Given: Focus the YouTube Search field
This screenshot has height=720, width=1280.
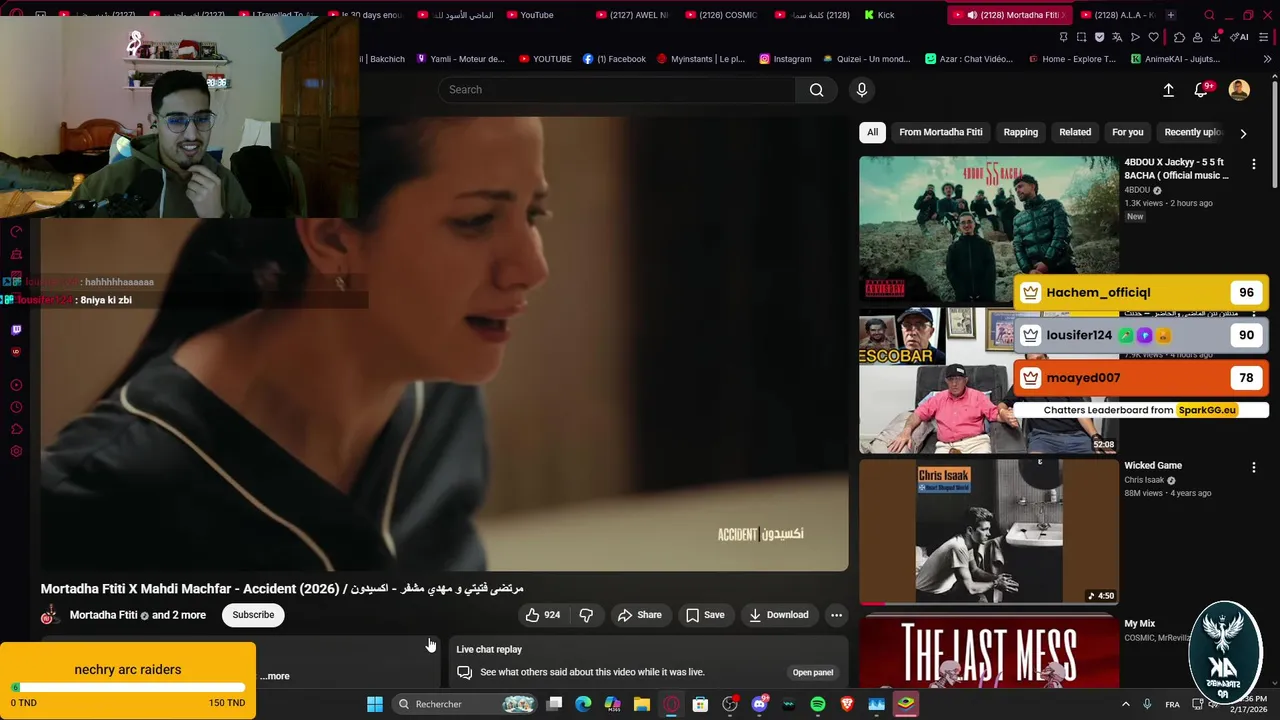Looking at the screenshot, I should pyautogui.click(x=617, y=90).
